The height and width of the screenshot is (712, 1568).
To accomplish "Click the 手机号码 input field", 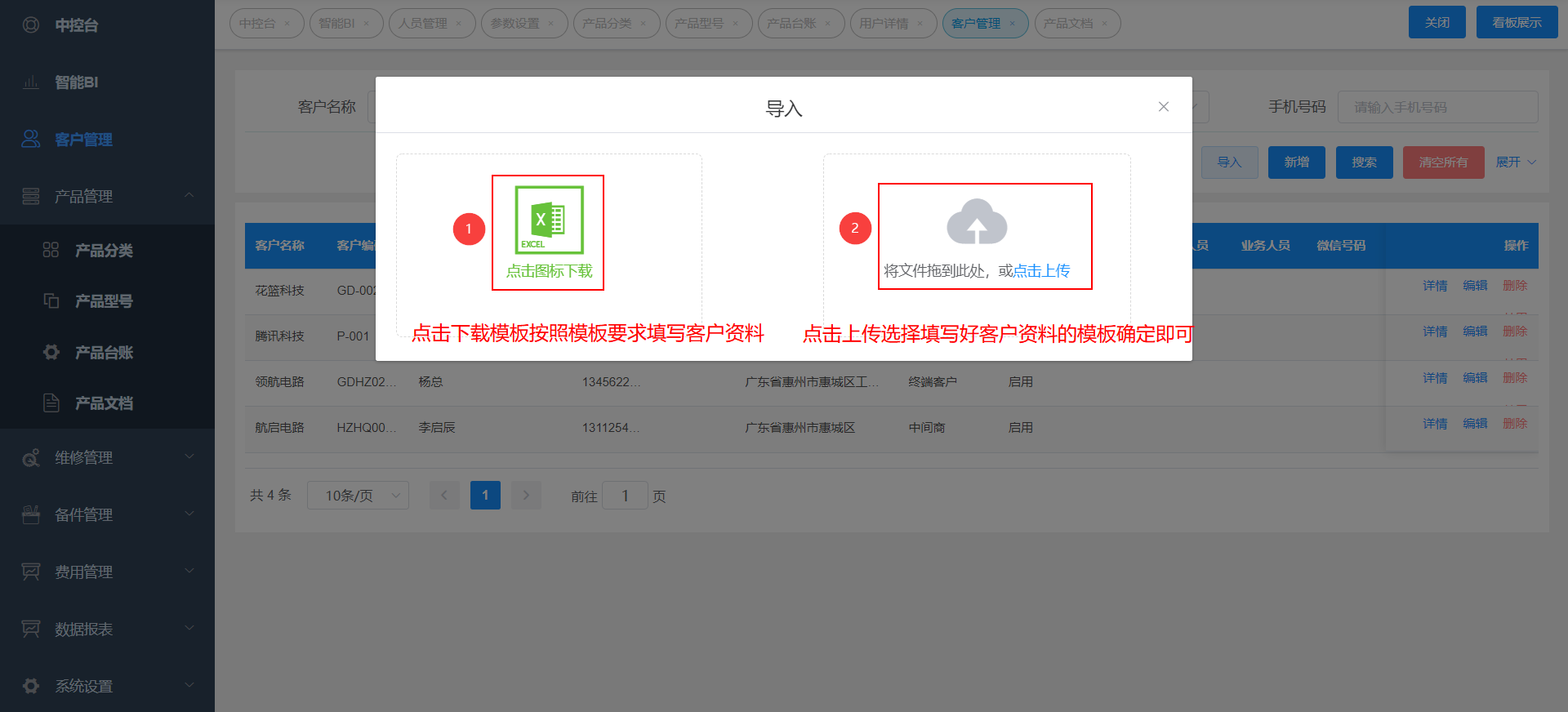I will (x=1437, y=108).
